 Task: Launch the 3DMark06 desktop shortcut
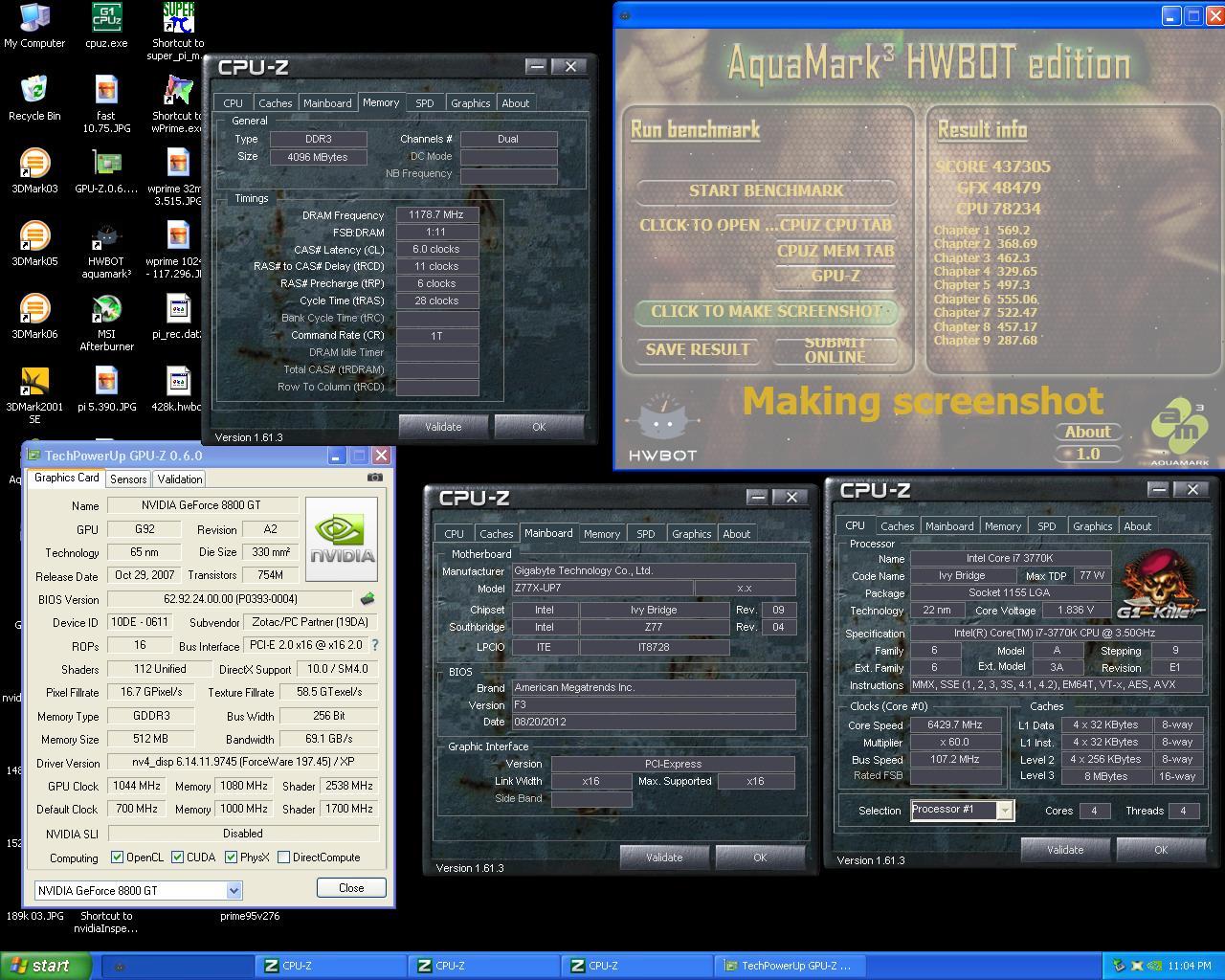[34, 317]
